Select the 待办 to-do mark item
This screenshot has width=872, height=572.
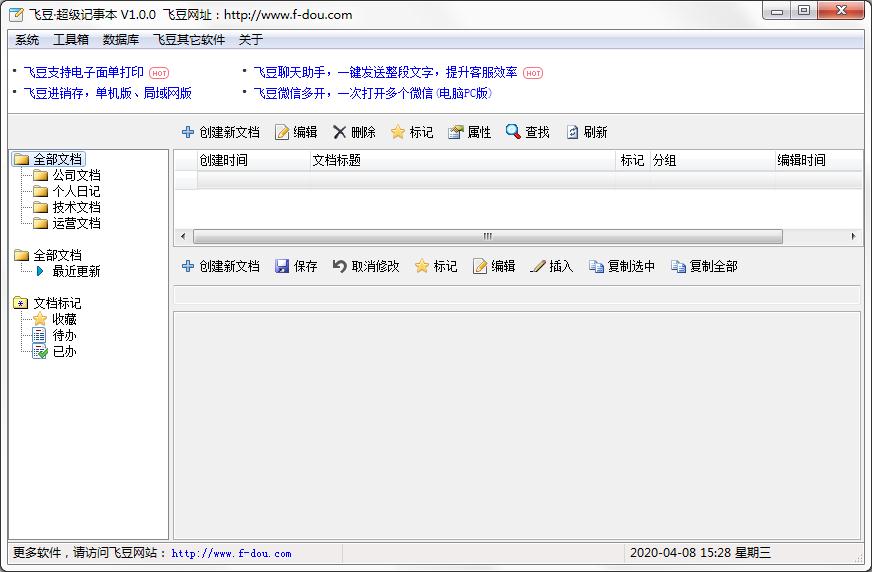pyautogui.click(x=64, y=336)
